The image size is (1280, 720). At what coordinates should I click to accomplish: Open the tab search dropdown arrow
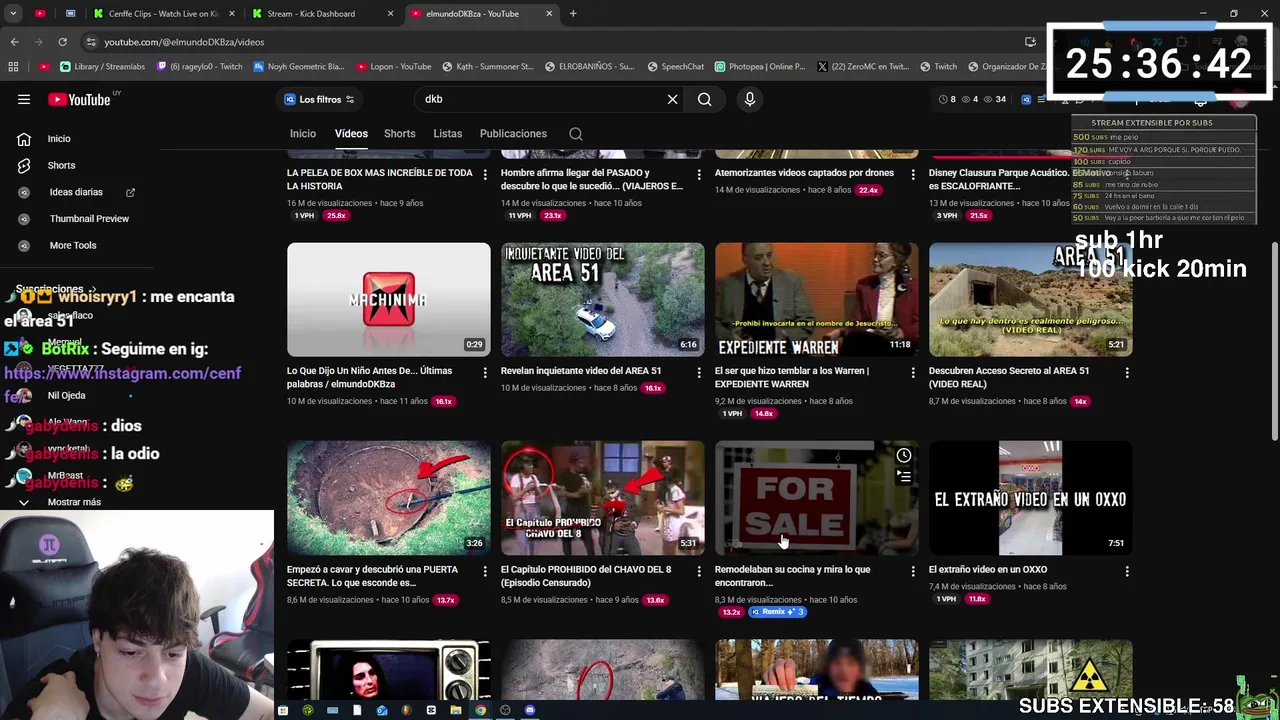tap(13, 14)
